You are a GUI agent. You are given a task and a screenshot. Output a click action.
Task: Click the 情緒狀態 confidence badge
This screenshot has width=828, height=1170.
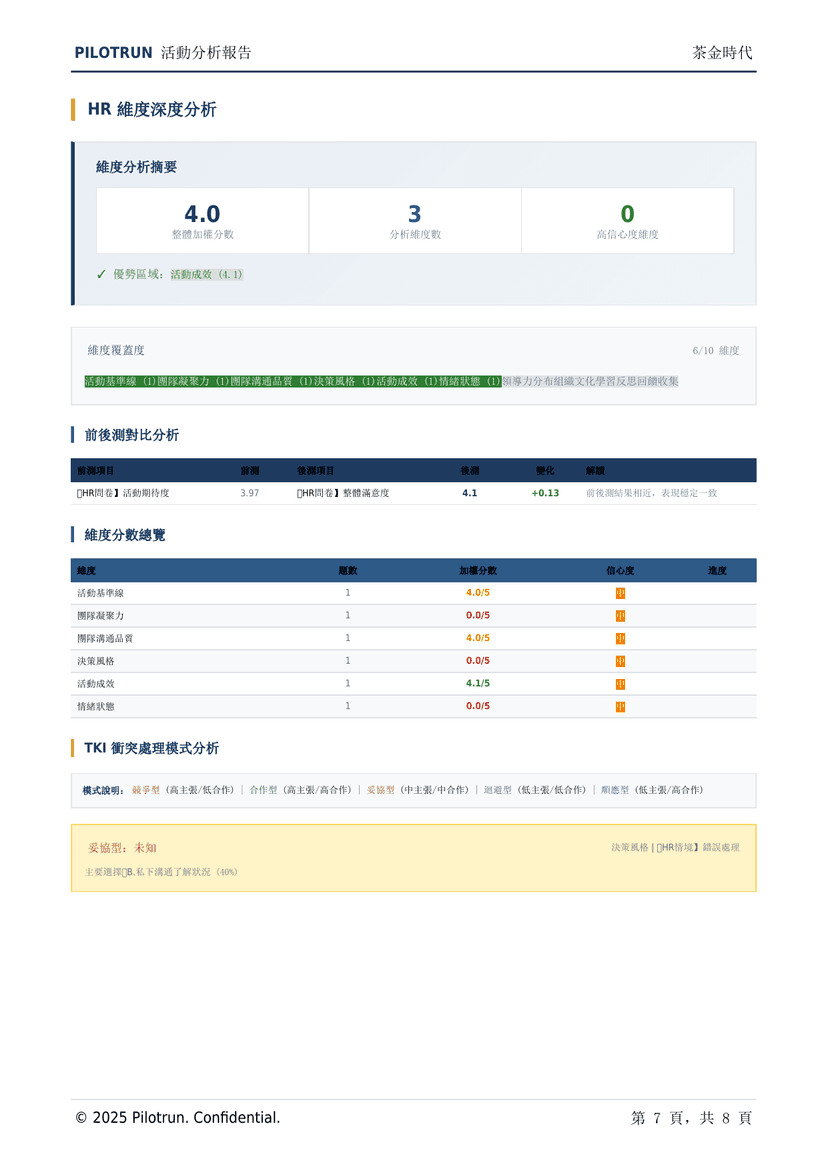[619, 706]
